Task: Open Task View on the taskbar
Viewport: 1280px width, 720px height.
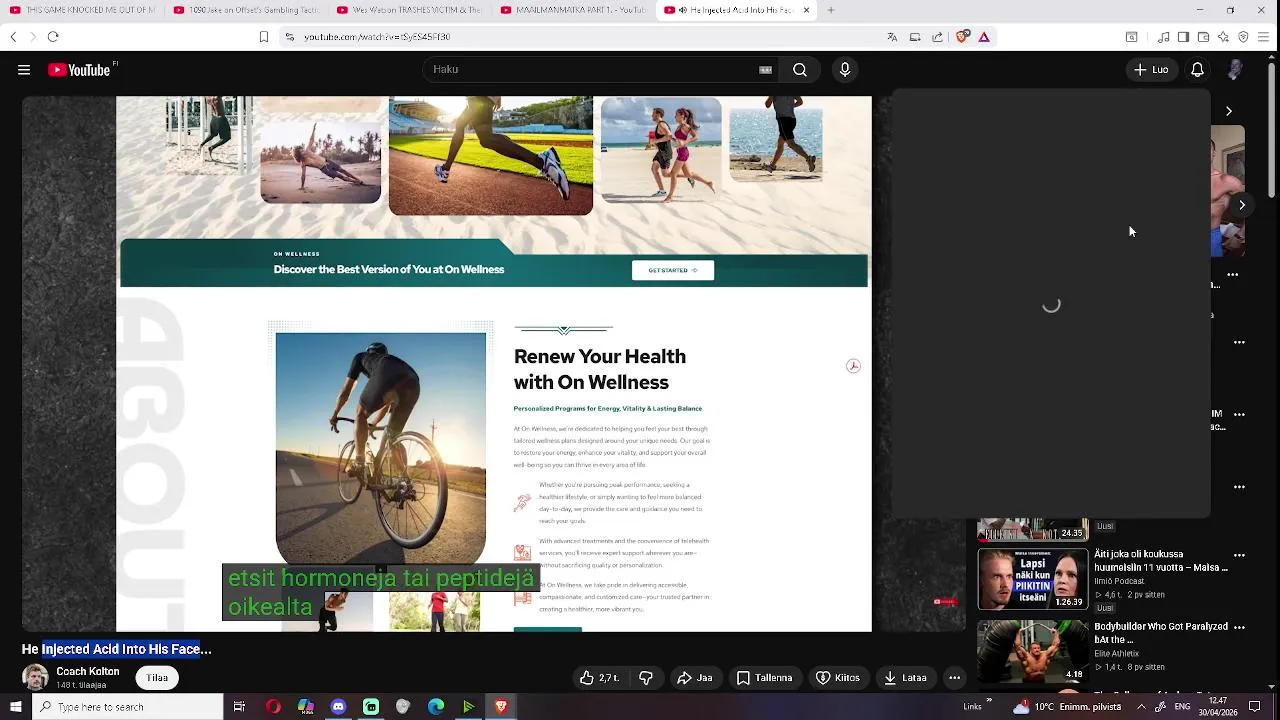Action: 239,707
